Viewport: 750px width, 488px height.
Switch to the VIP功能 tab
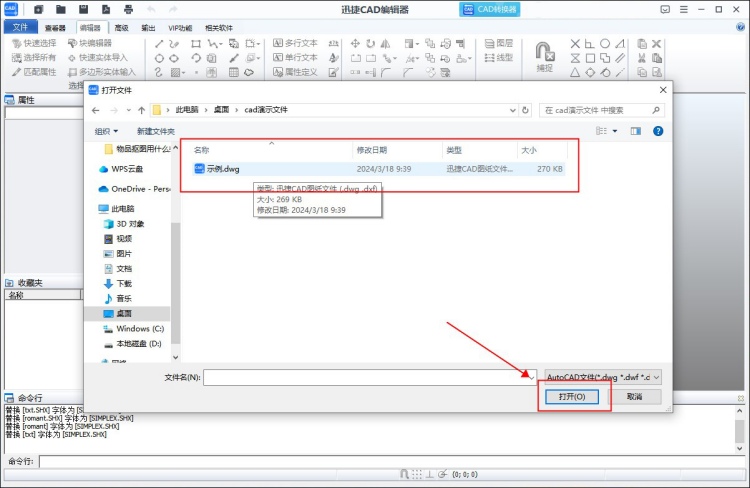point(180,28)
